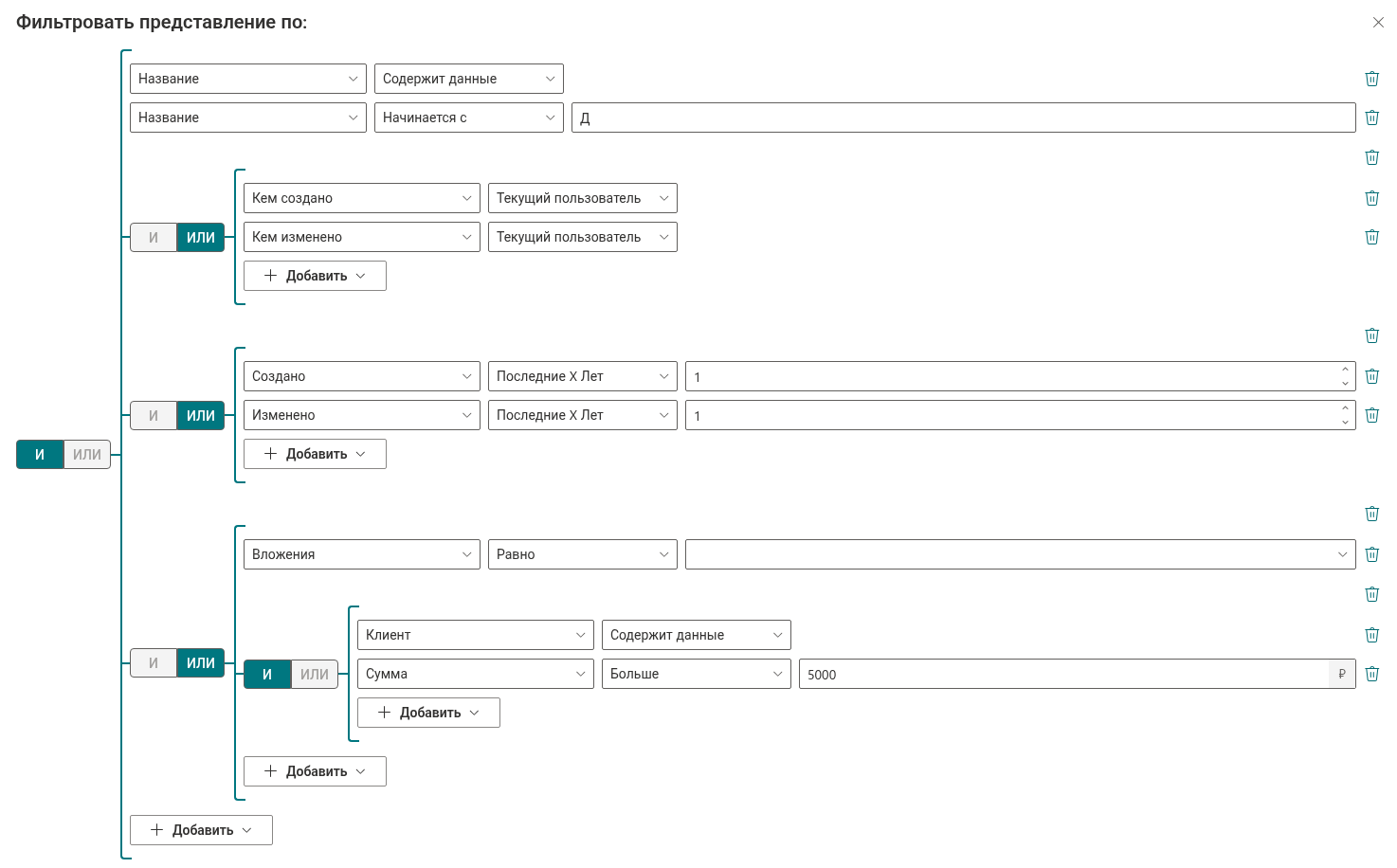Click the bottommost Добавить button of root group
This screenshot has width=1397, height=868.
tap(201, 830)
